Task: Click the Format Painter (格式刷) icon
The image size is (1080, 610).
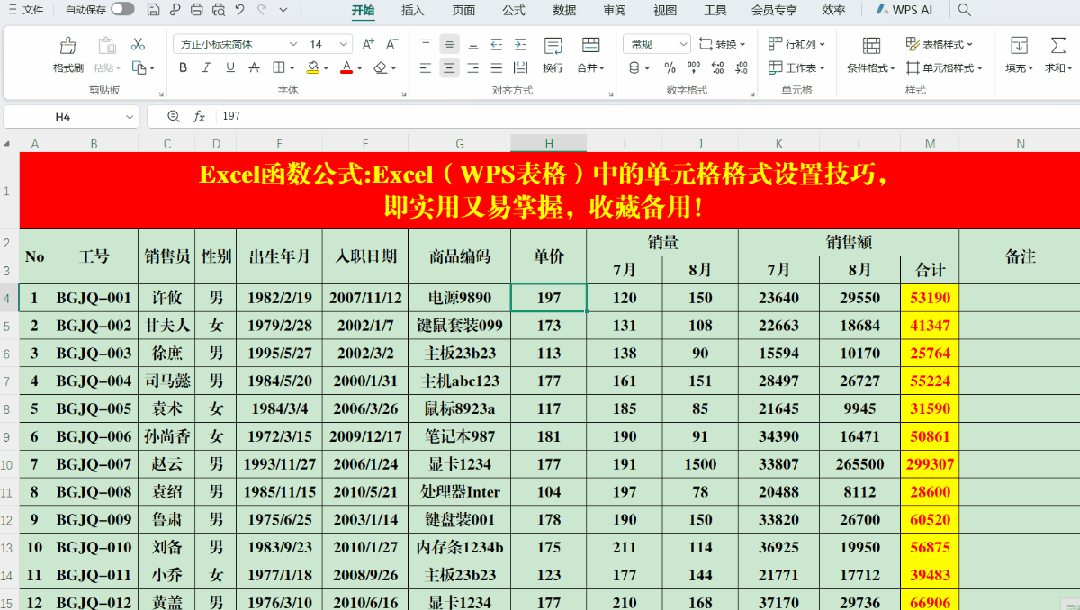Action: tap(68, 46)
